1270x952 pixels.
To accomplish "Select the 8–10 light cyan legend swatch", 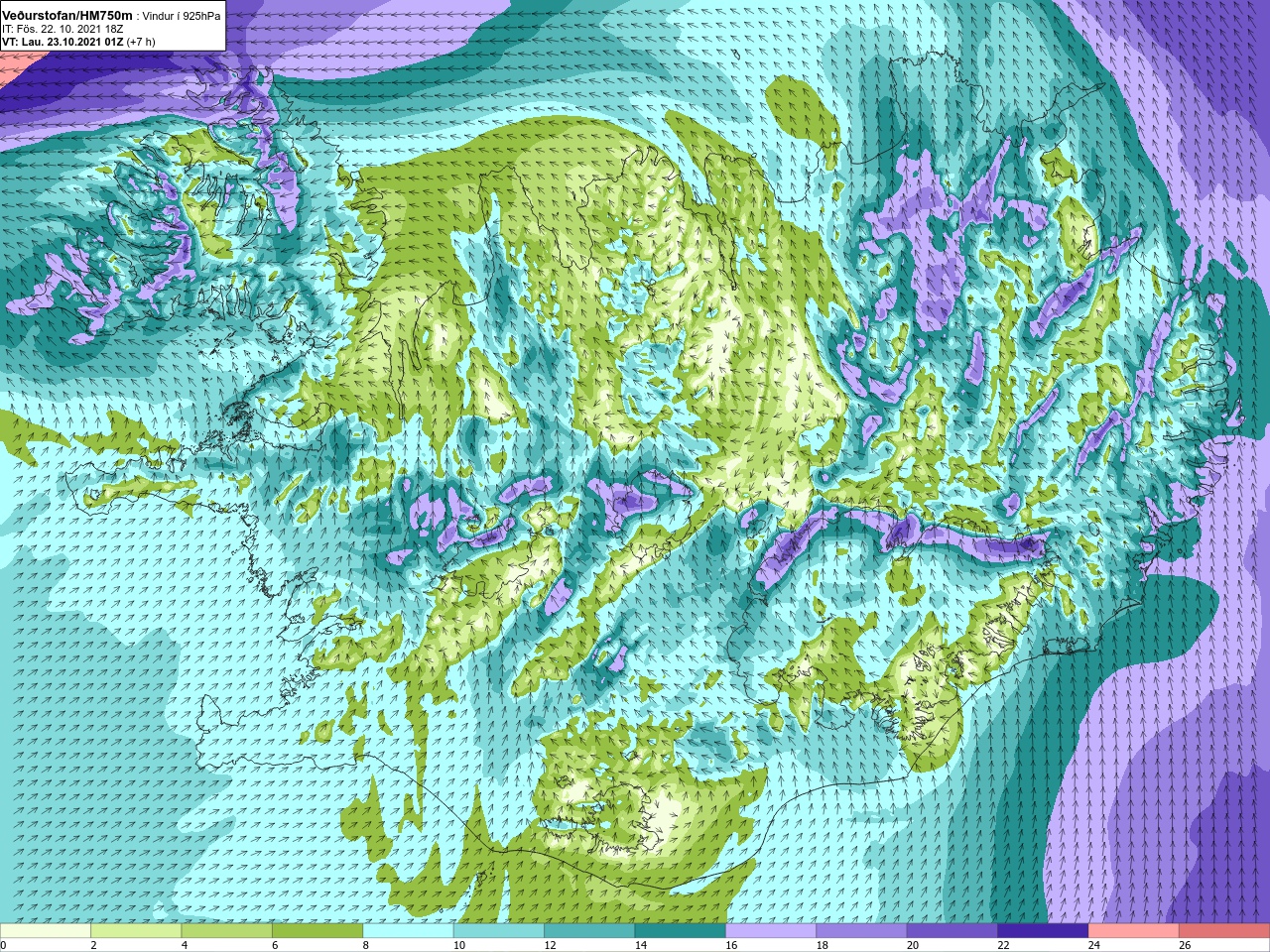I will click(408, 931).
